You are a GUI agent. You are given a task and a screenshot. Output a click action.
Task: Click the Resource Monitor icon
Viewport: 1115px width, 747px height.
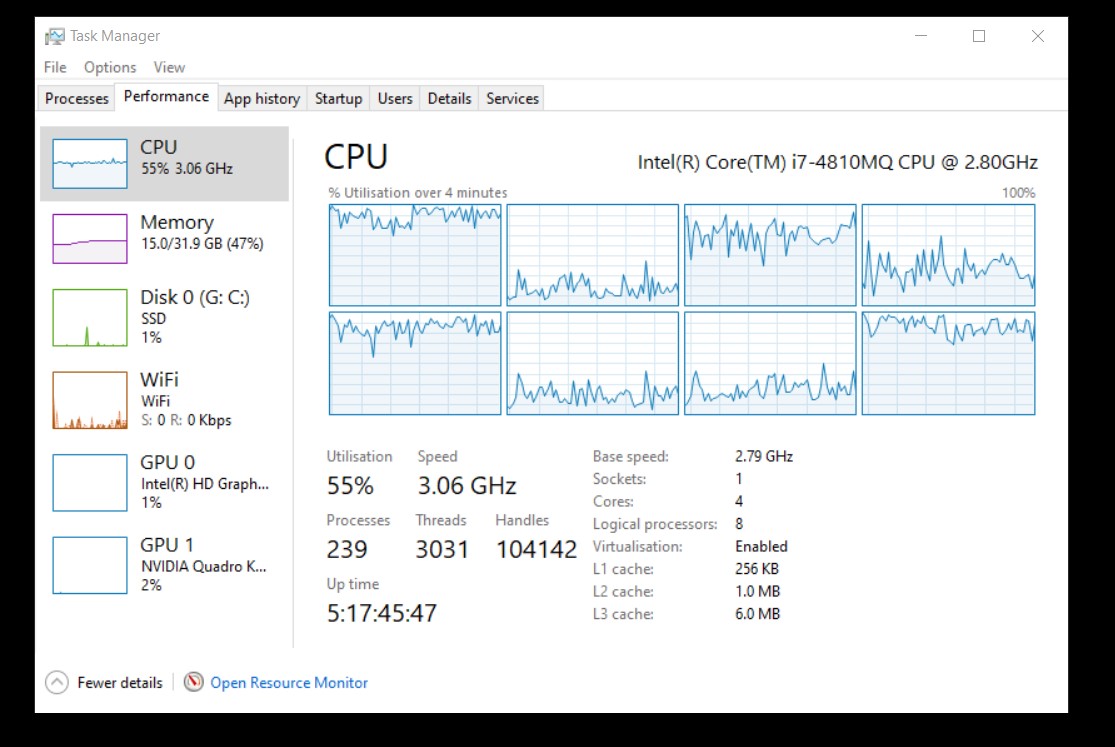(x=192, y=682)
